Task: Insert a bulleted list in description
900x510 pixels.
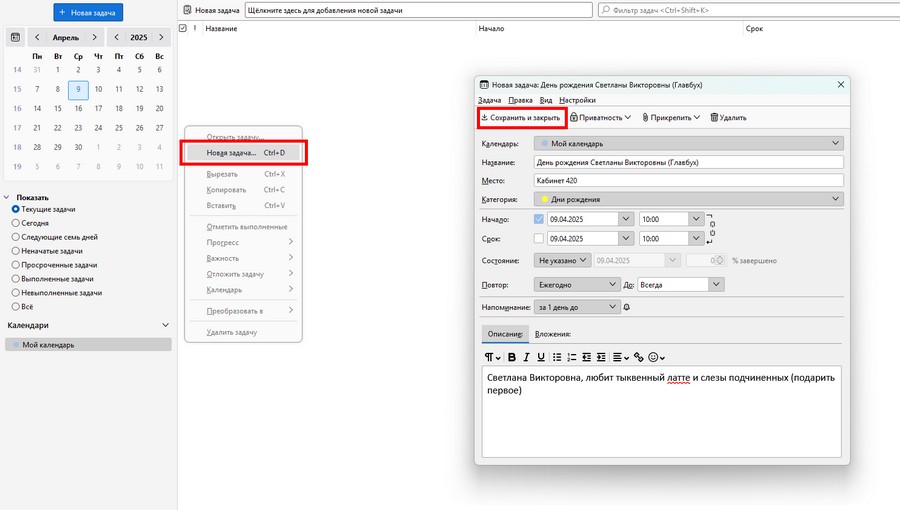Action: (x=557, y=357)
